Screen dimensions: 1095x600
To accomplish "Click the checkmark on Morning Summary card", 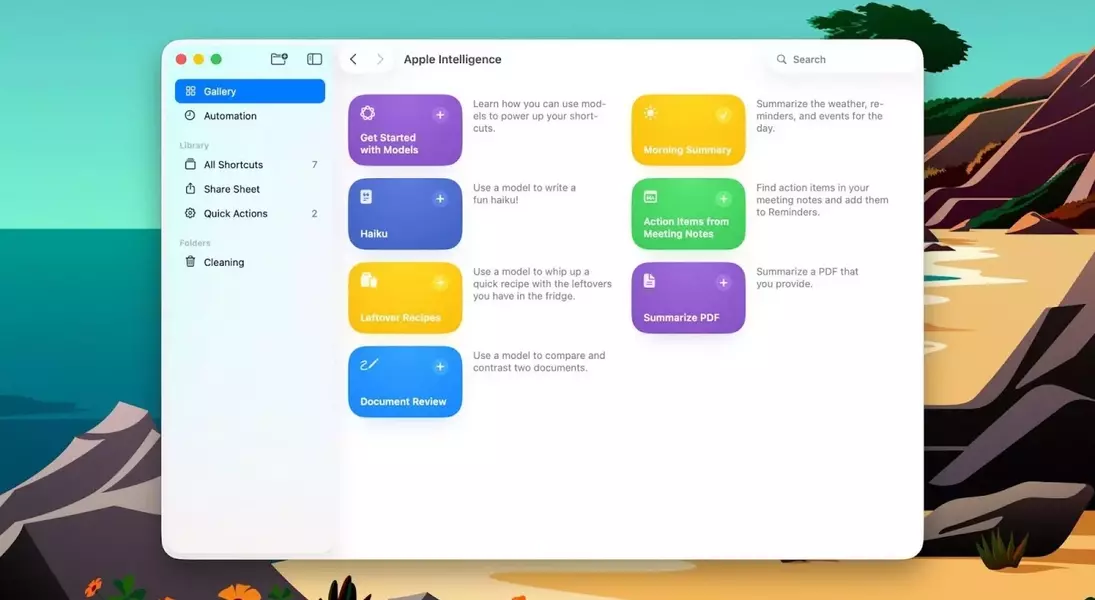I will 723,115.
